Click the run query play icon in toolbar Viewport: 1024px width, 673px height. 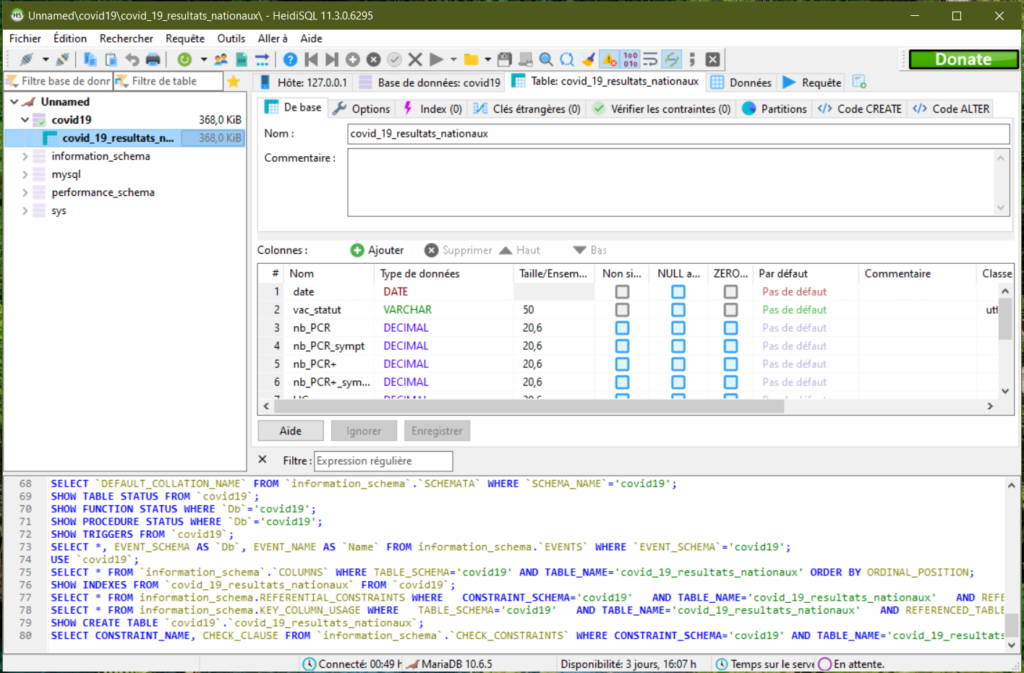click(x=436, y=60)
